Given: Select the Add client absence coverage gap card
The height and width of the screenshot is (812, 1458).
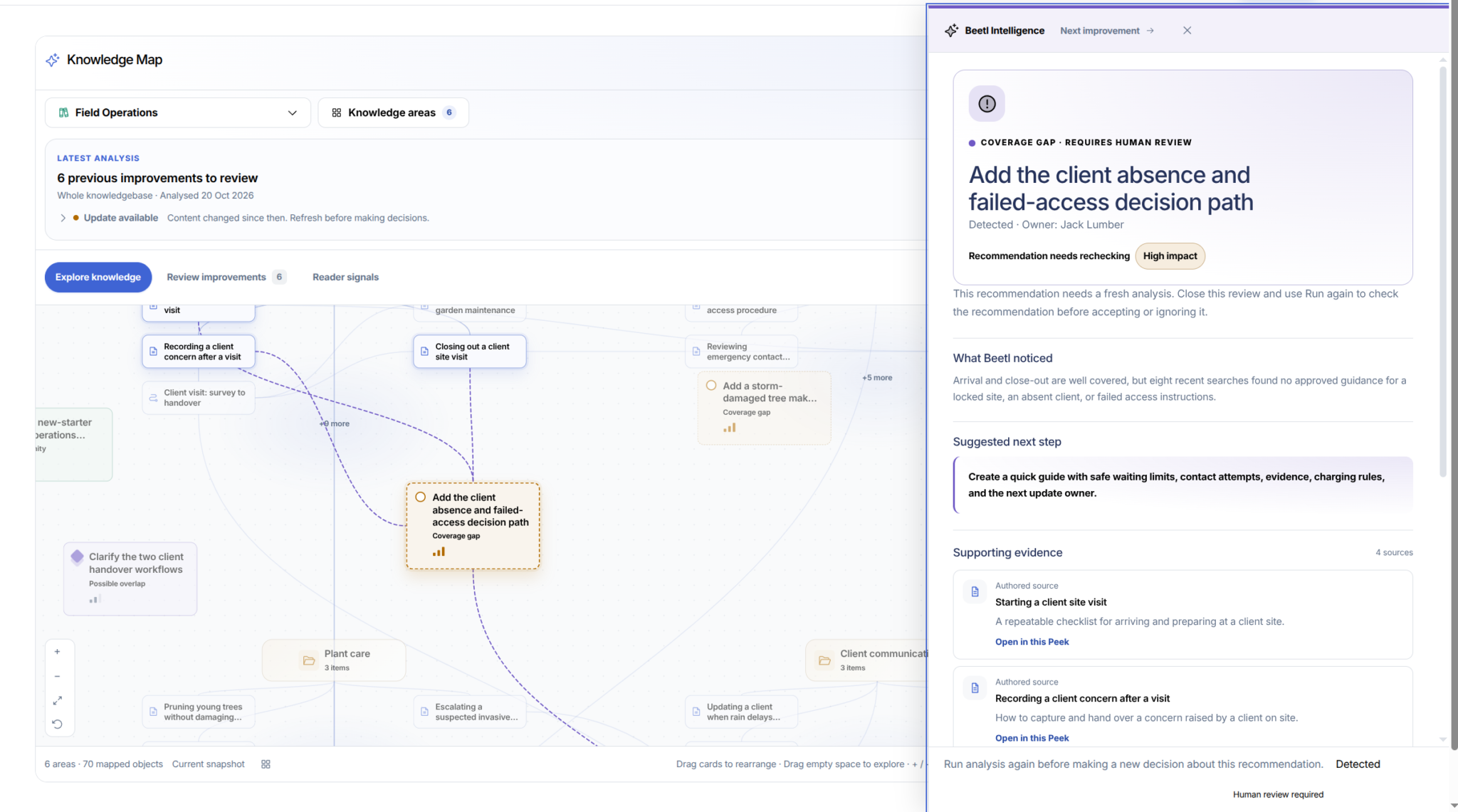Looking at the screenshot, I should tap(473, 526).
